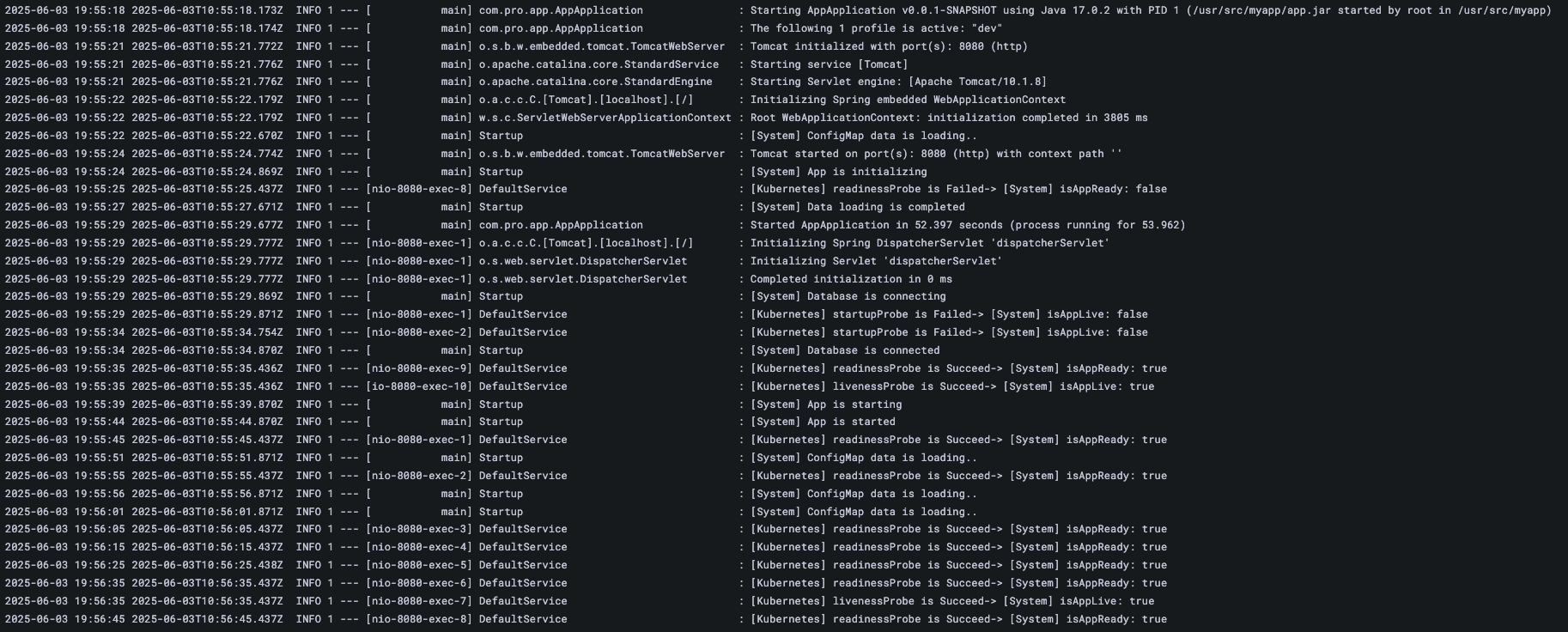Click the "Database is connecting" log message

848,296
